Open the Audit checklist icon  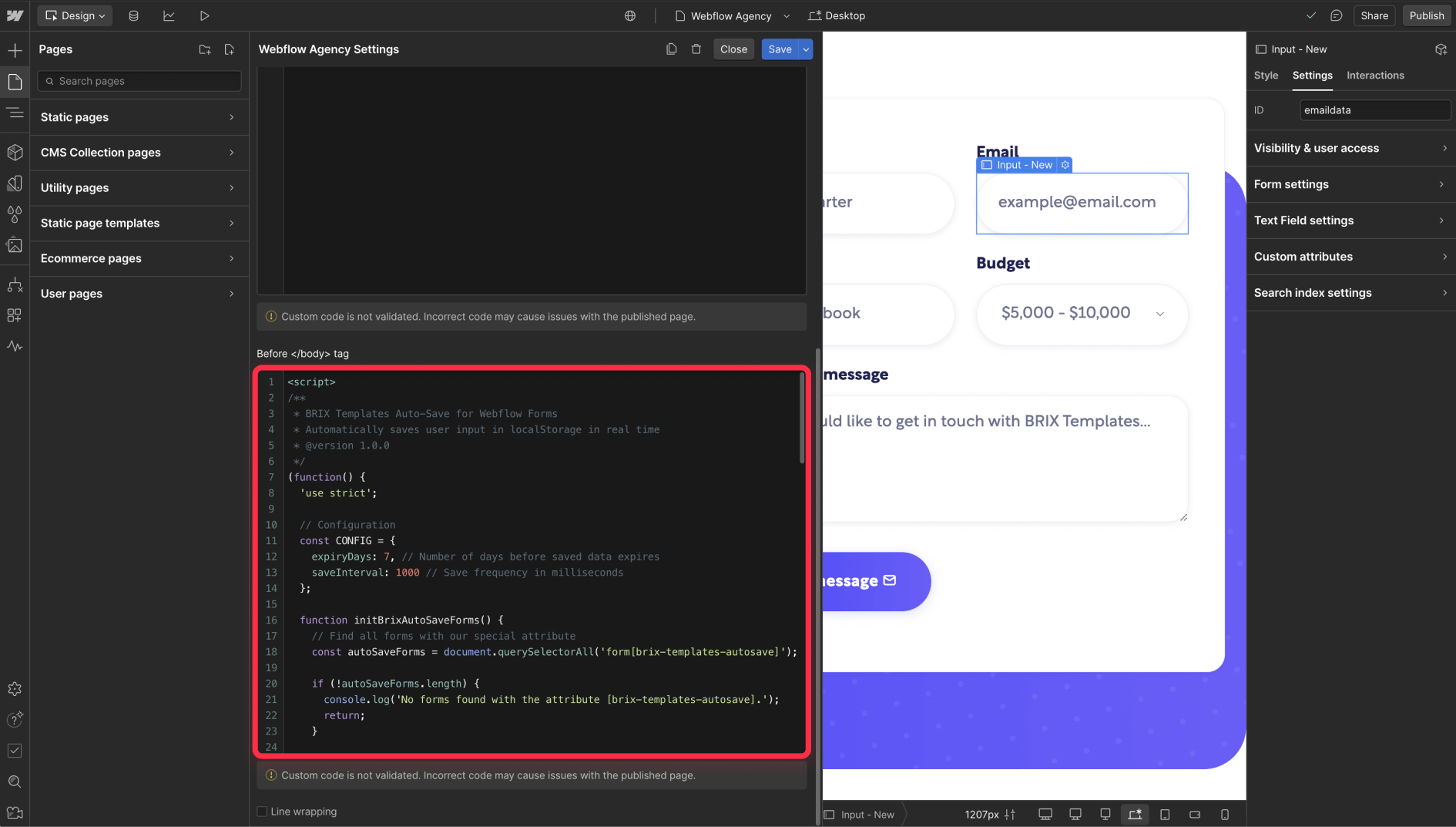click(15, 751)
